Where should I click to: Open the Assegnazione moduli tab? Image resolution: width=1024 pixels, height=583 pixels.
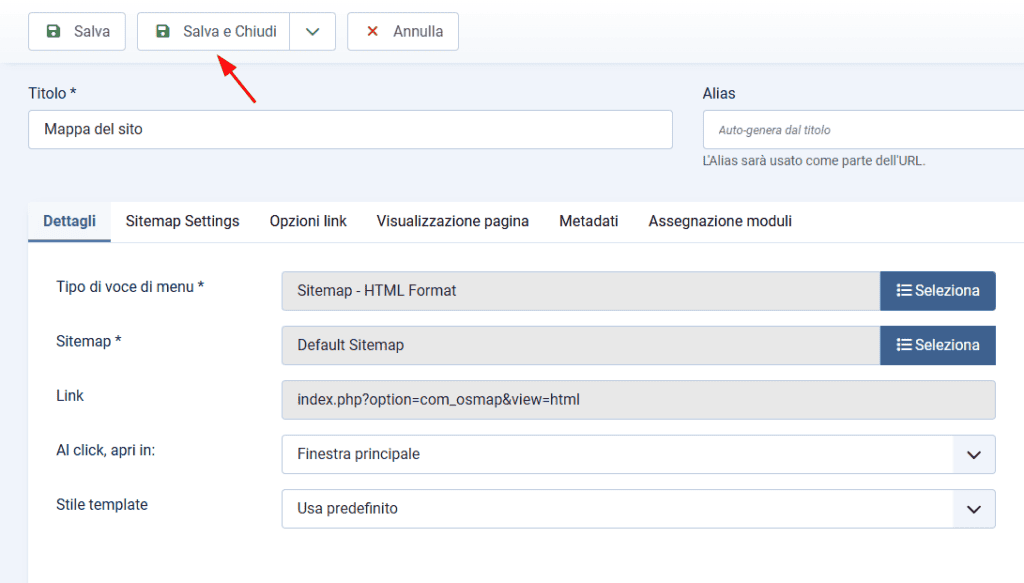719,220
